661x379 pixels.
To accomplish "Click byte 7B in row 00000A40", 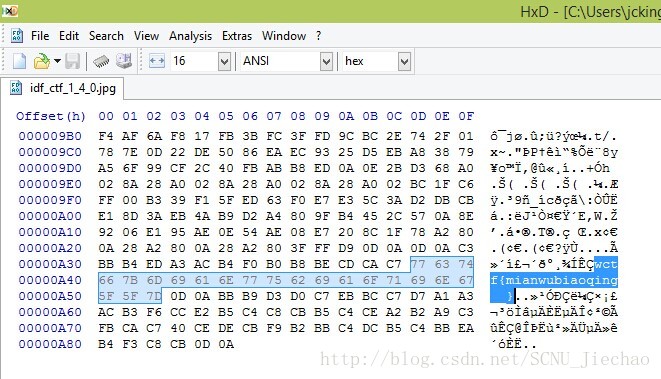I will point(130,280).
